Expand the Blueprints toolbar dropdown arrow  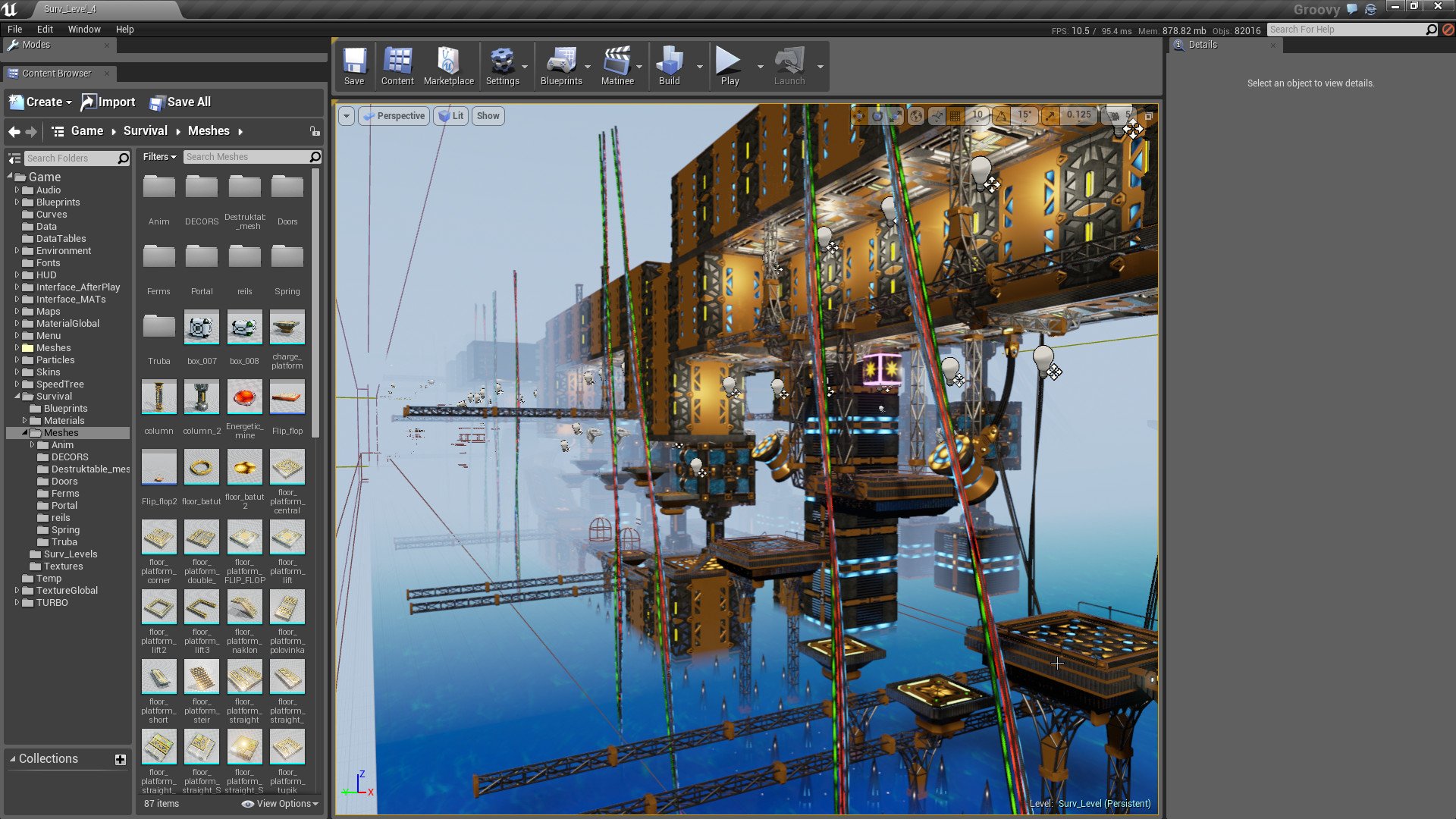tap(588, 67)
